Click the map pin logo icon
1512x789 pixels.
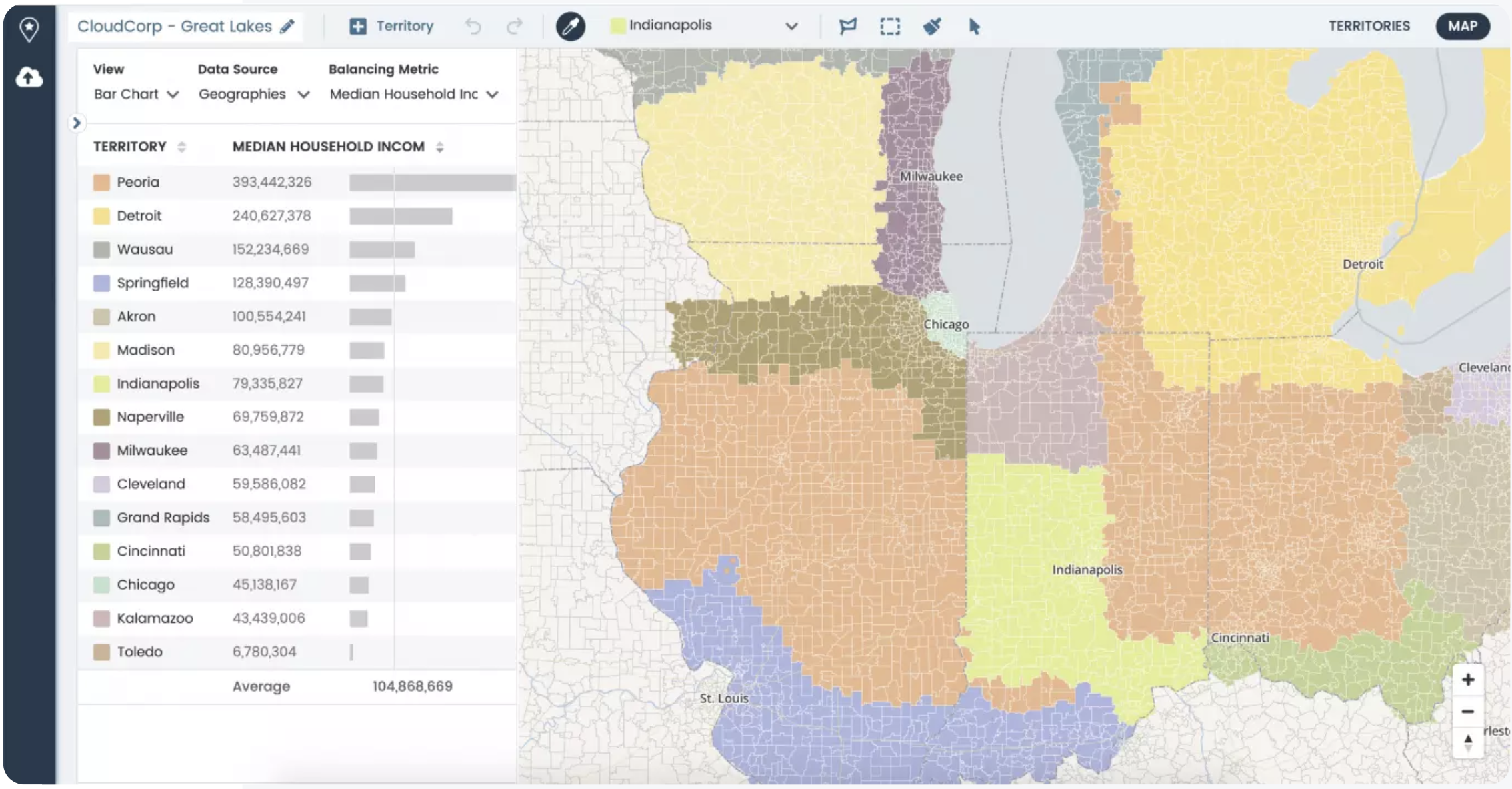29,29
